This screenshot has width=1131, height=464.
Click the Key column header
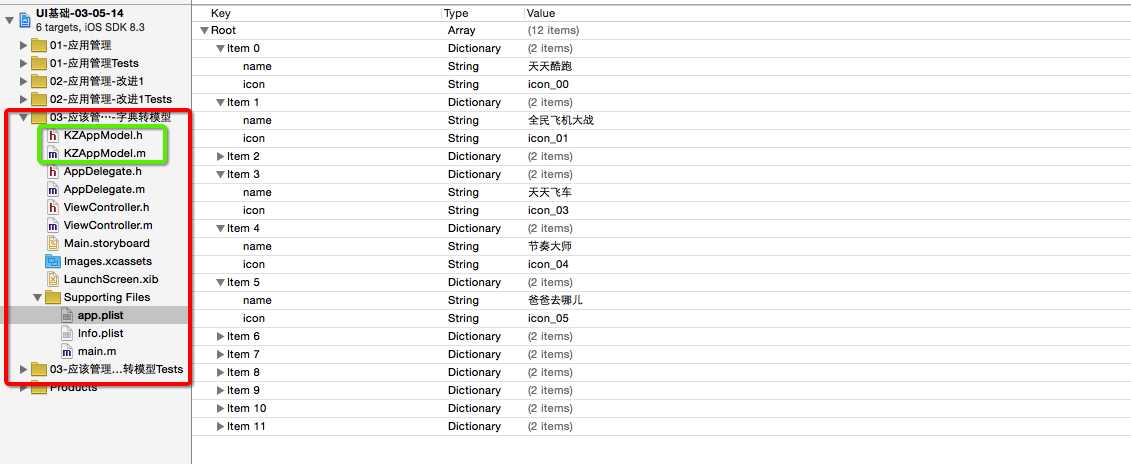pyautogui.click(x=222, y=13)
